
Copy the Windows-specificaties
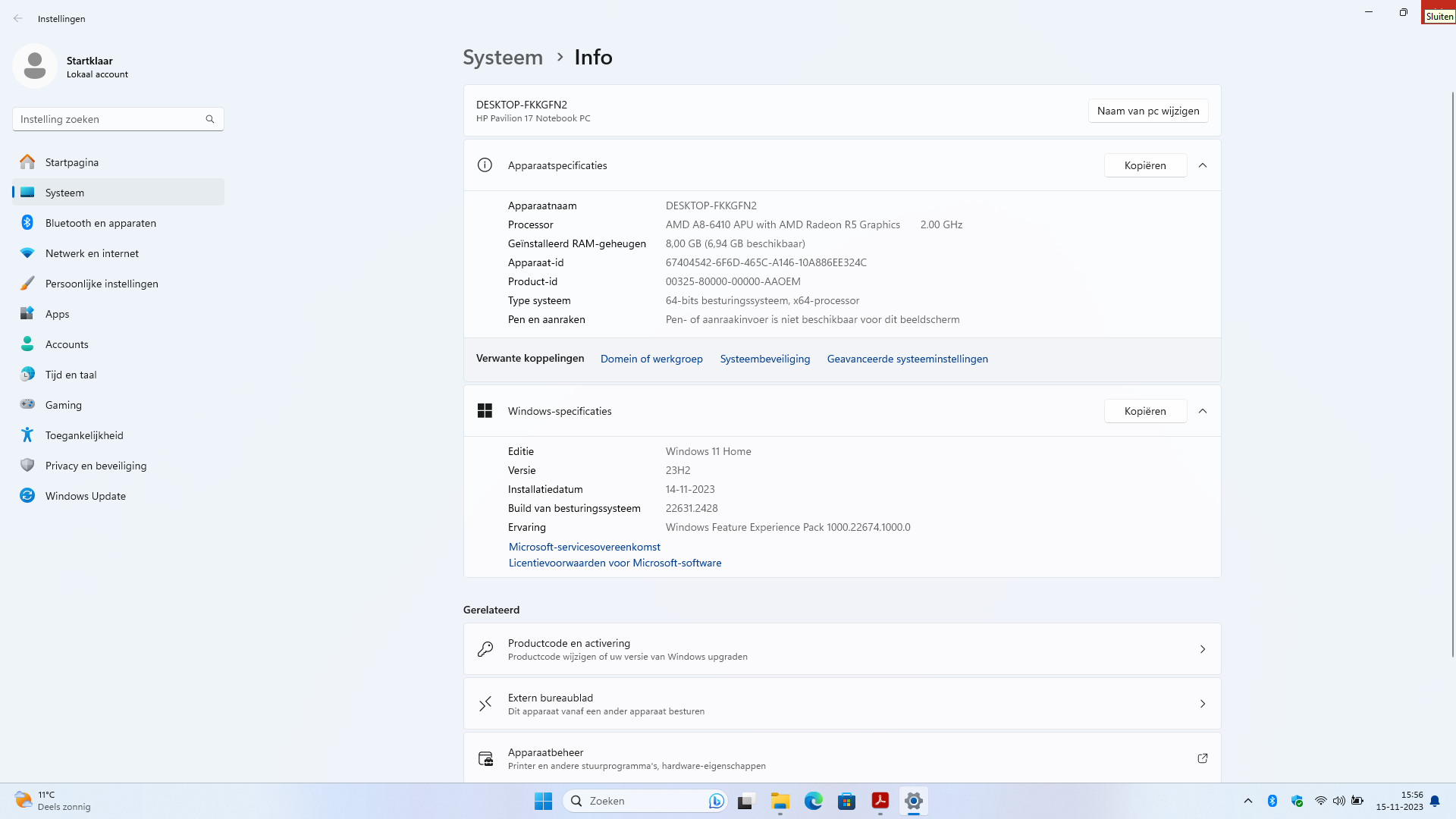click(x=1145, y=411)
